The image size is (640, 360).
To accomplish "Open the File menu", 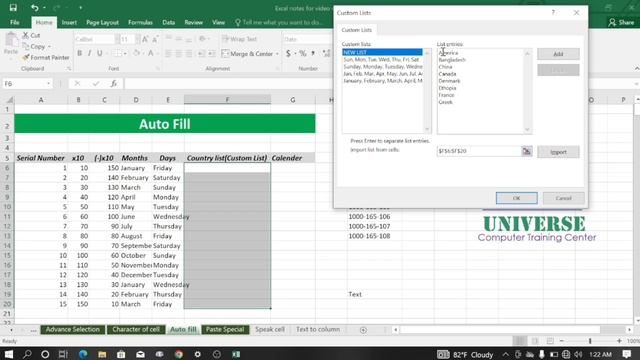I will click(15, 22).
